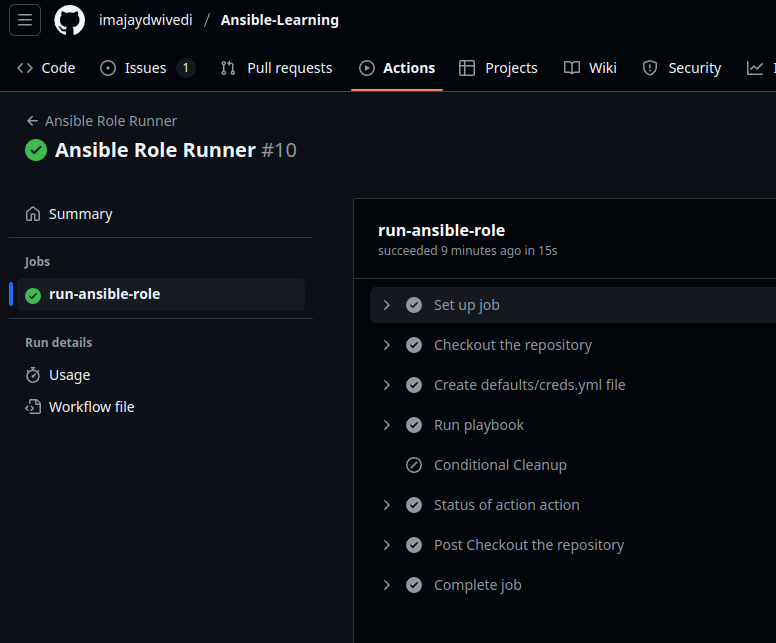Click the succeeded 9 minutes ago text
Image resolution: width=776 pixels, height=643 pixels.
point(468,251)
